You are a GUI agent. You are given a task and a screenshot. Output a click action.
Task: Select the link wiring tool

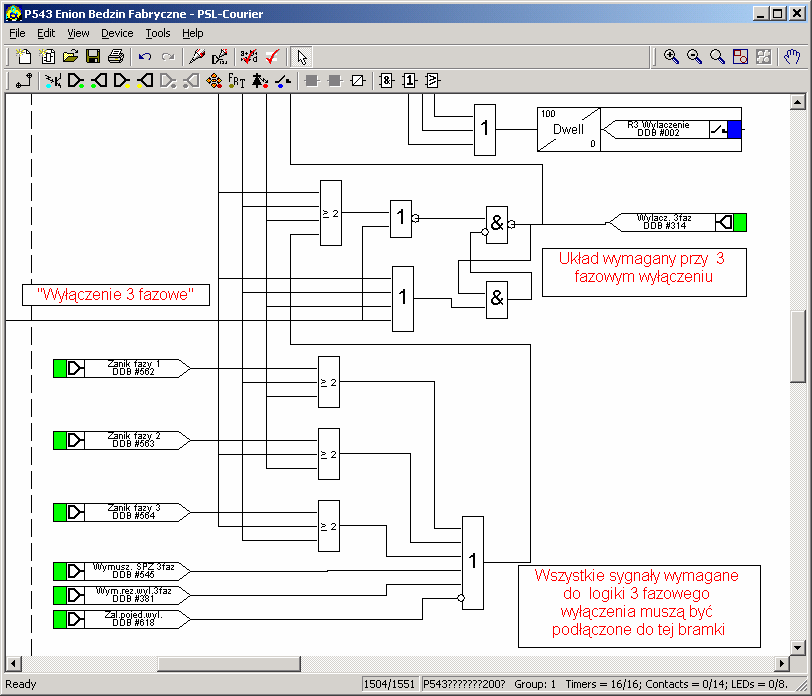coord(24,81)
